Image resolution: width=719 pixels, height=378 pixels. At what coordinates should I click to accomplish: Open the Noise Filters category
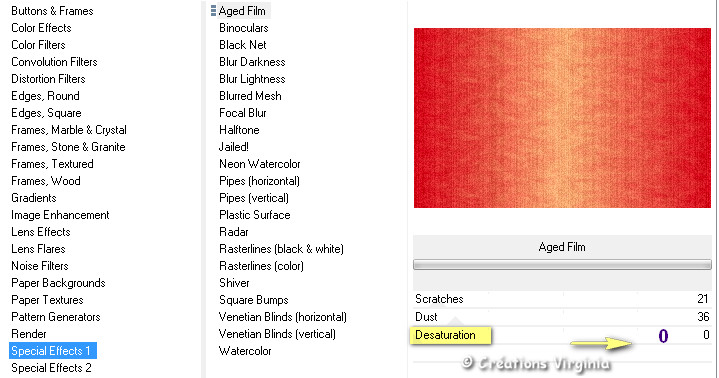(40, 266)
